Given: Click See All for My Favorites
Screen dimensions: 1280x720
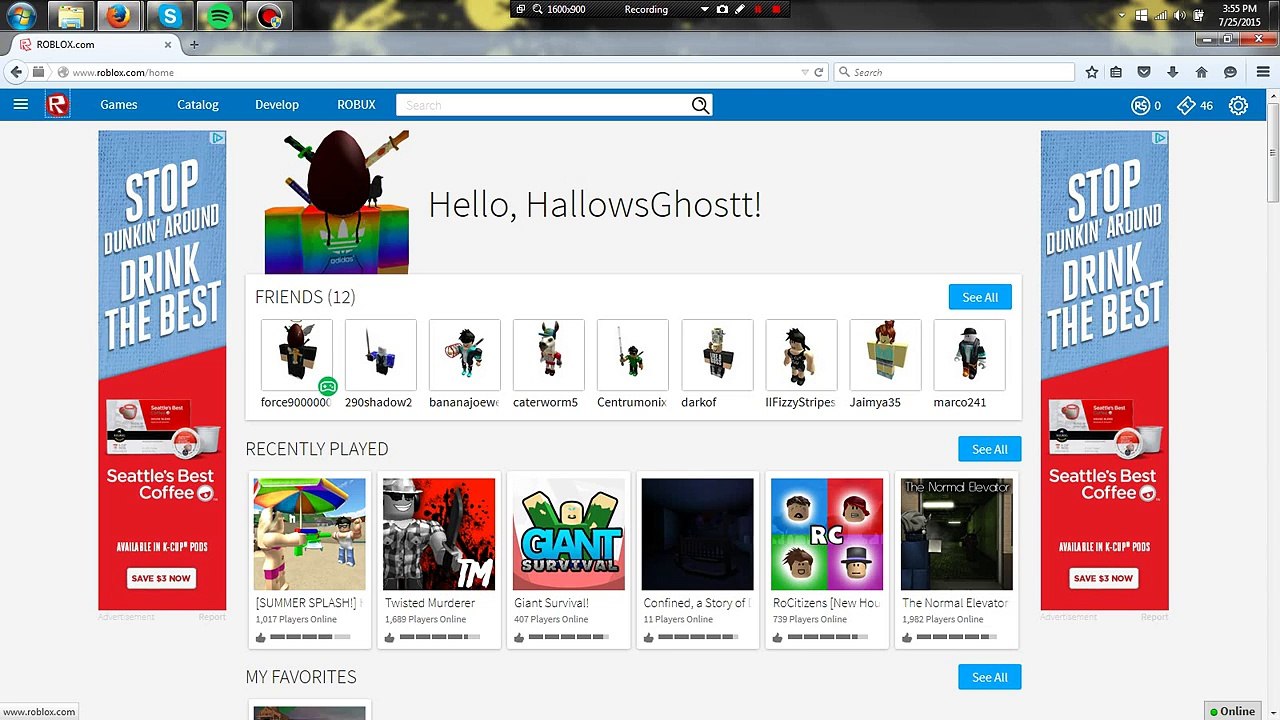Looking at the screenshot, I should [989, 677].
